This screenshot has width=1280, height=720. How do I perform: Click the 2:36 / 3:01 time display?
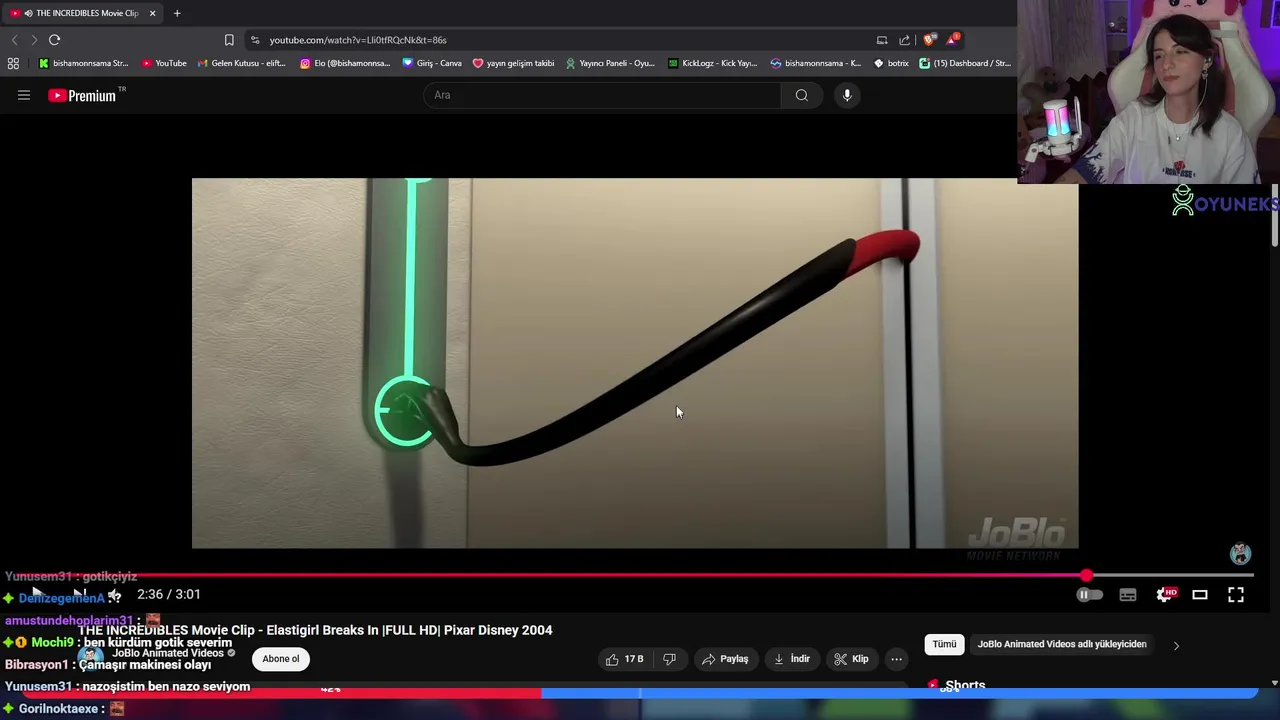169,594
